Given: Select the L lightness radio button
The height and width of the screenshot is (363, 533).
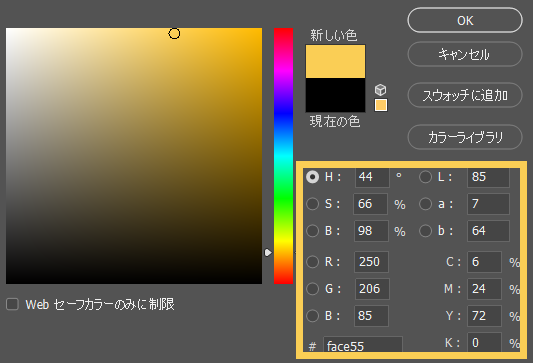Looking at the screenshot, I should tap(425, 177).
